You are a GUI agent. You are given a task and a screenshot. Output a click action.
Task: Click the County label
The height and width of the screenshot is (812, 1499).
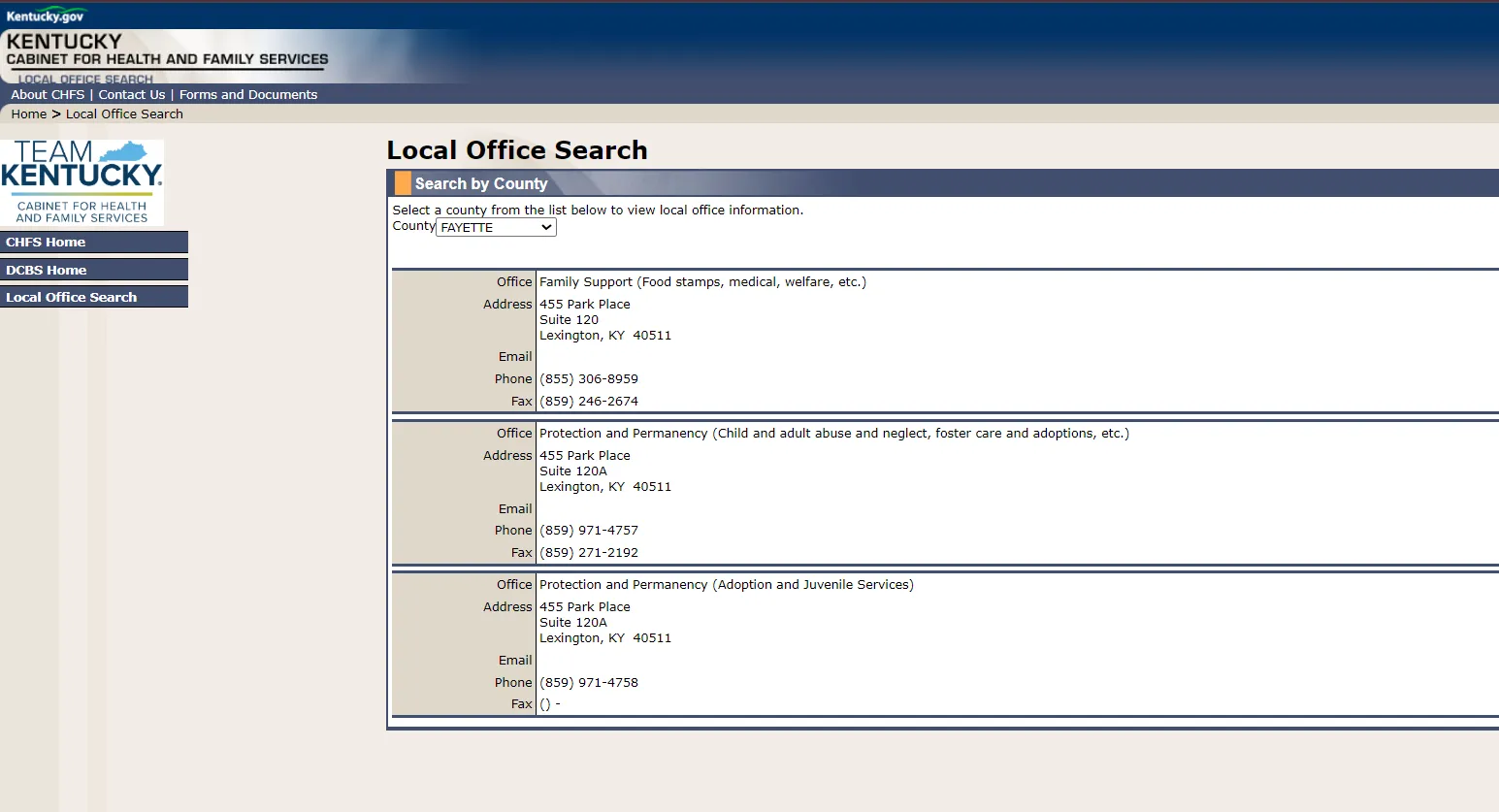tap(413, 226)
